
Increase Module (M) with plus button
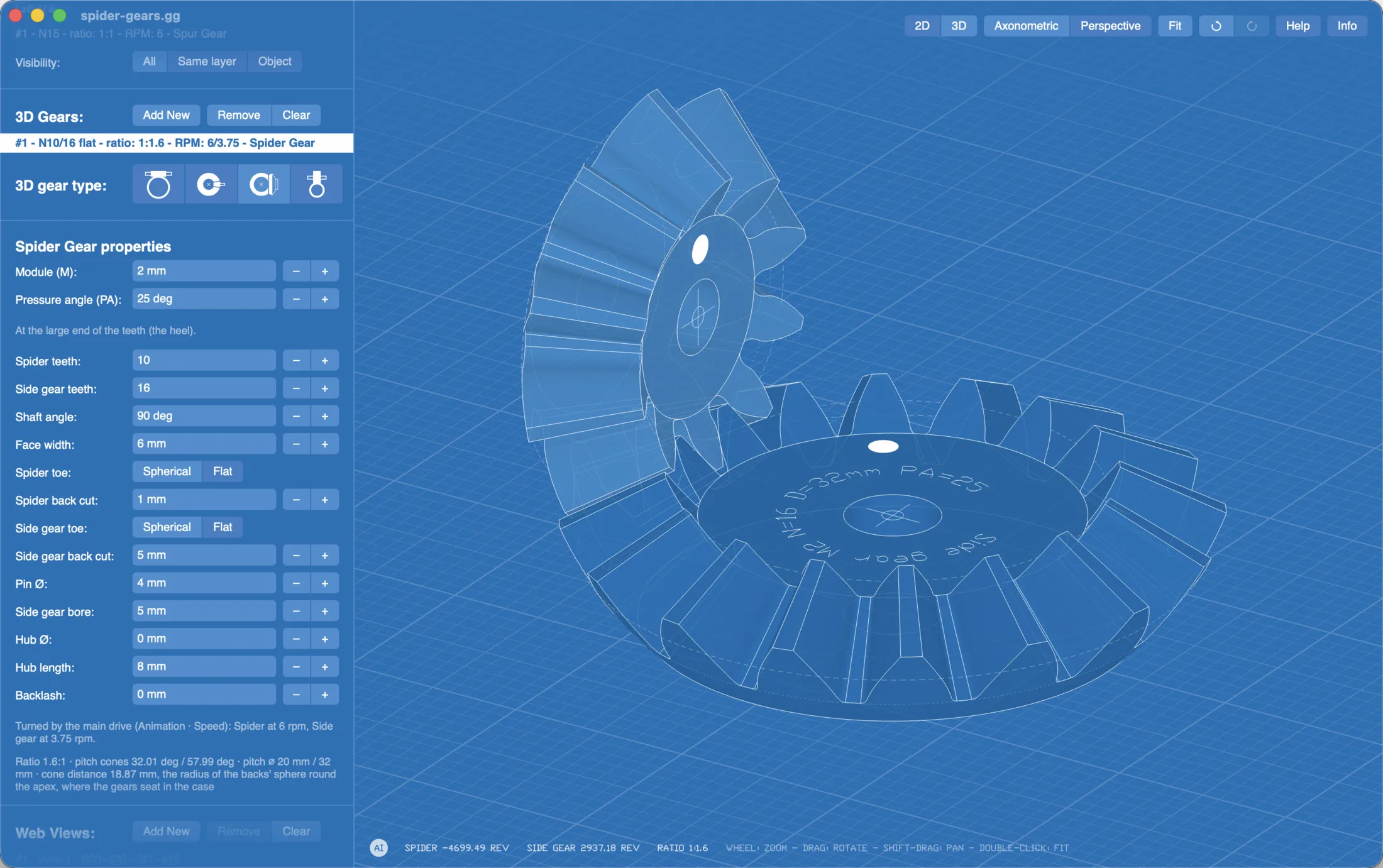pos(325,272)
